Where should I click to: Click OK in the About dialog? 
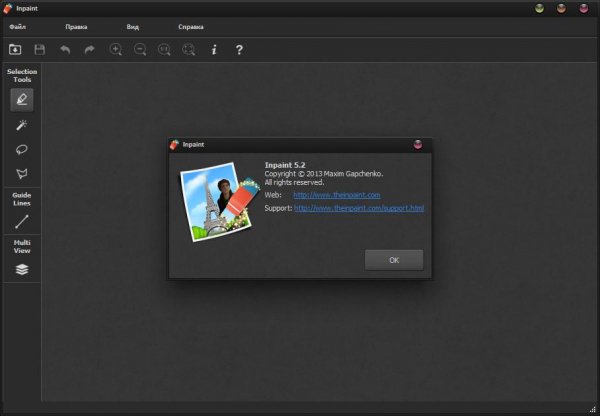pos(394,260)
